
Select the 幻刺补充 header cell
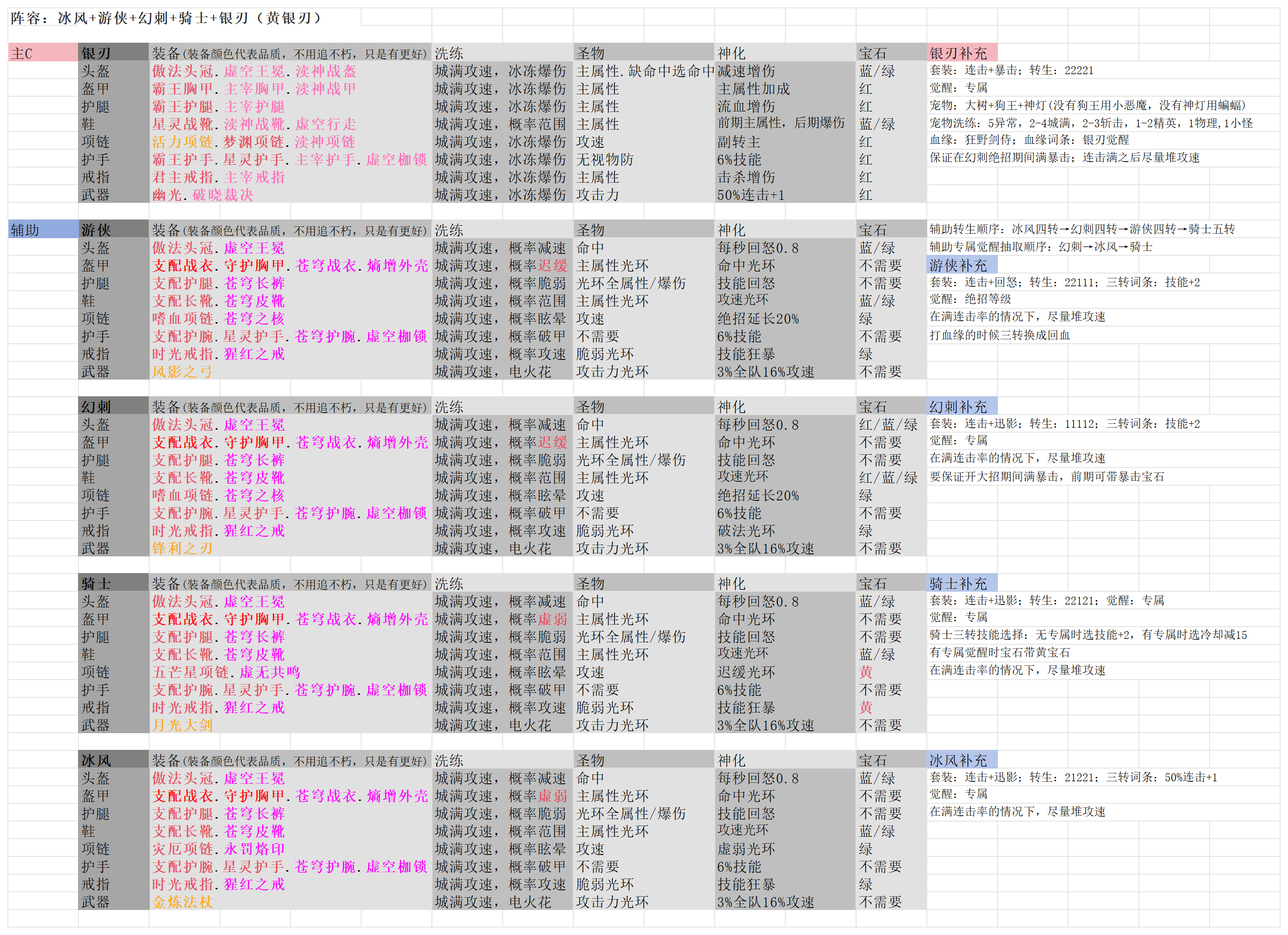tap(961, 407)
